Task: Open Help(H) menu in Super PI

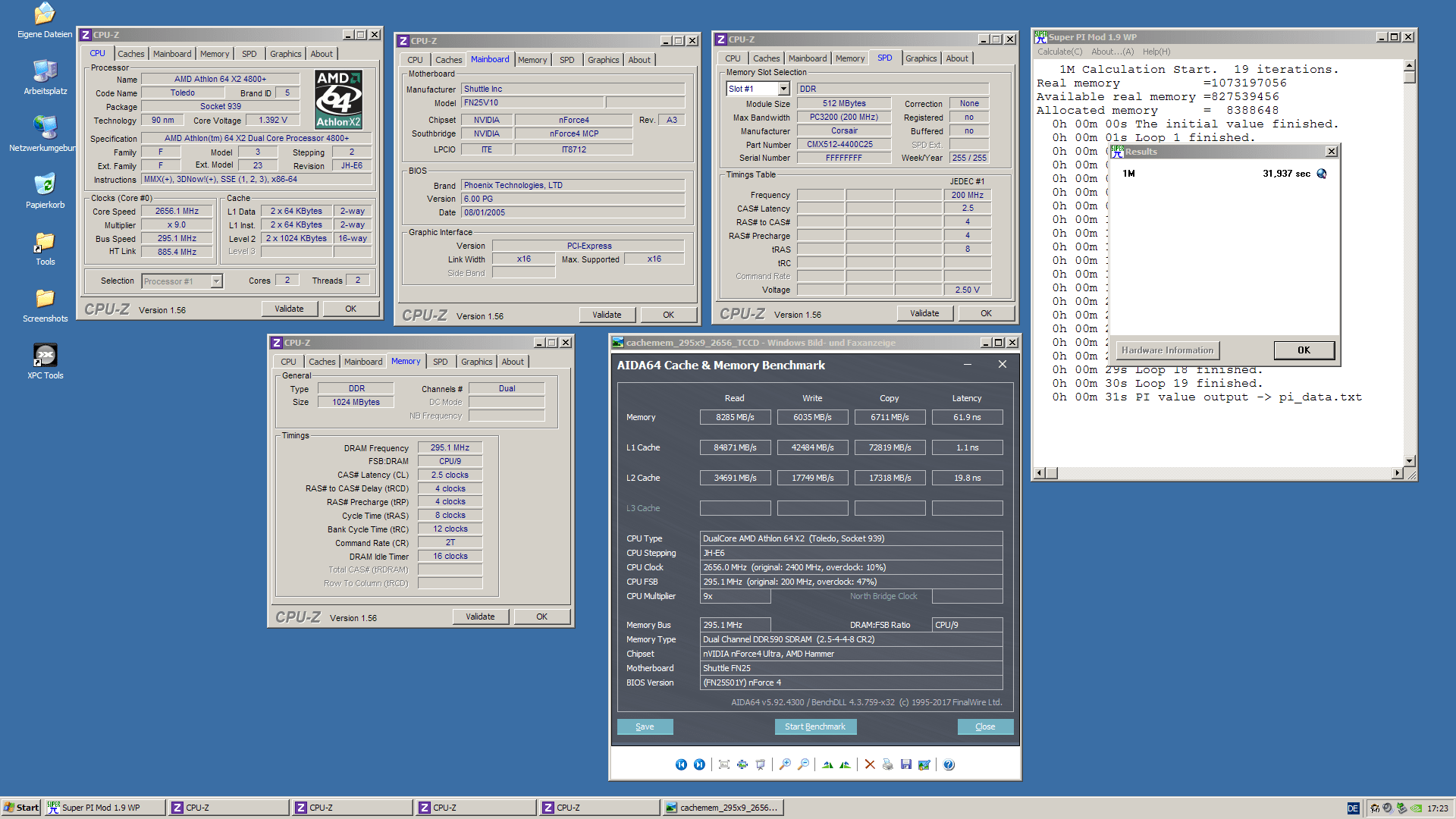Action: coord(1156,52)
